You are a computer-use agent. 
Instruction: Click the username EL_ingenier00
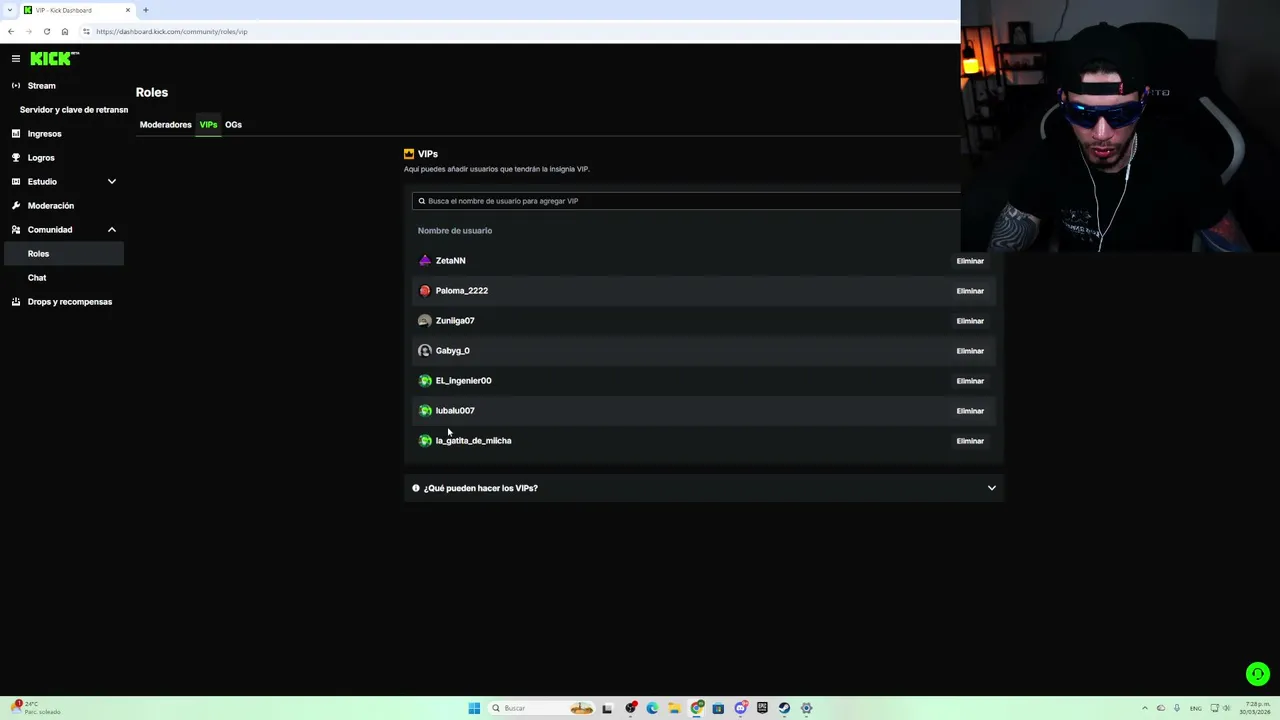[463, 381]
